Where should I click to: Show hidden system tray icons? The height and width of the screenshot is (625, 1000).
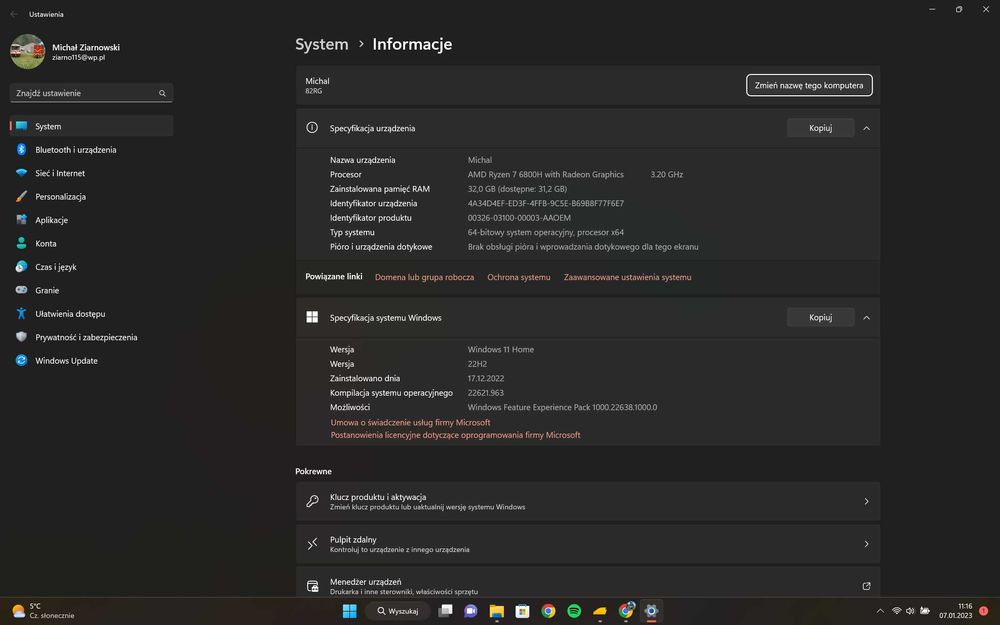click(x=880, y=611)
